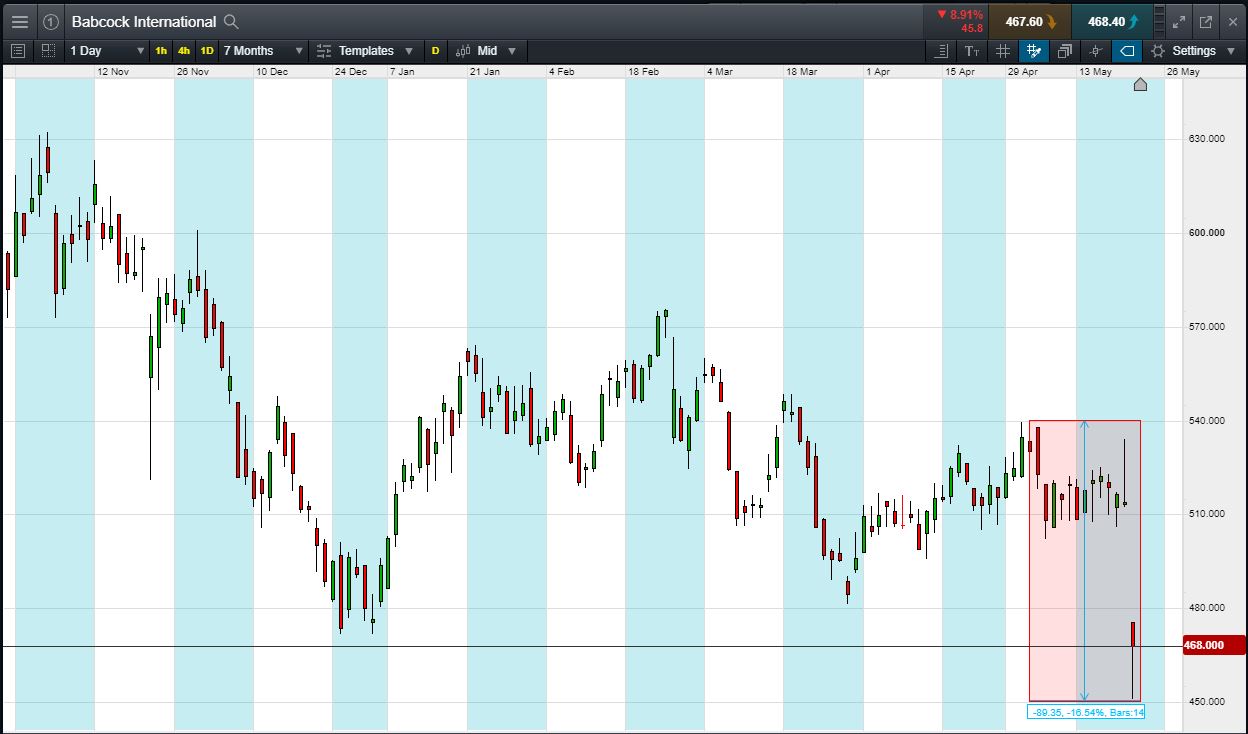Click the 13 May date on time axis
Viewport: 1248px width, 734px height.
[x=1095, y=72]
